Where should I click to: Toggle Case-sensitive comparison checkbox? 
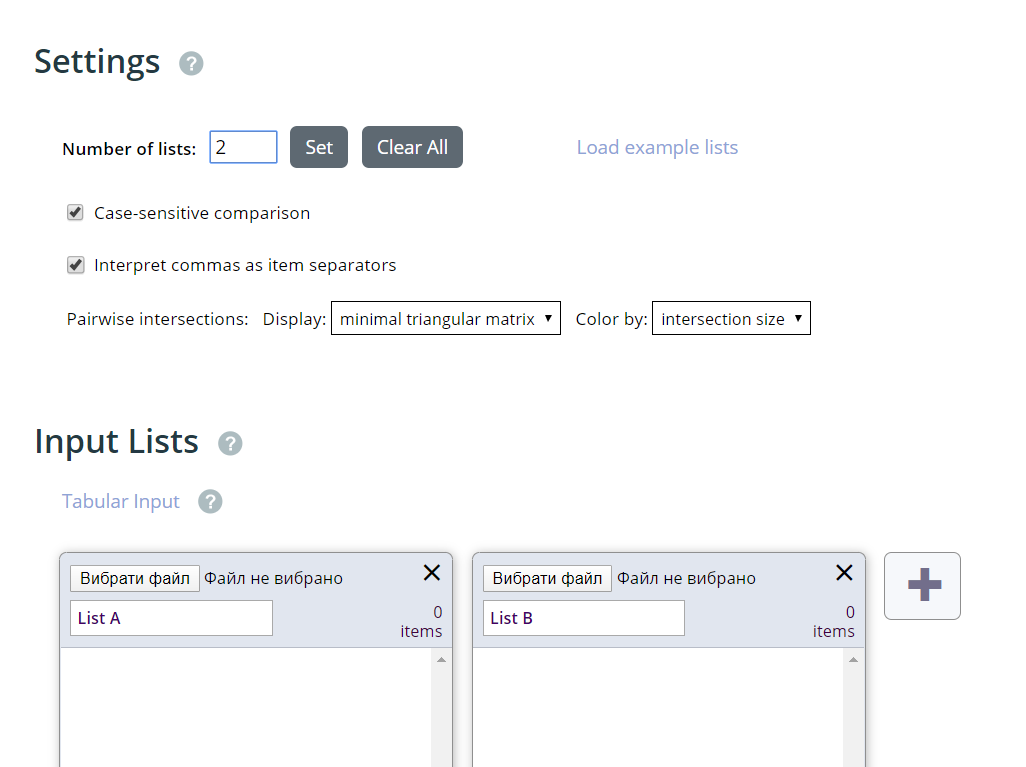[x=75, y=213]
